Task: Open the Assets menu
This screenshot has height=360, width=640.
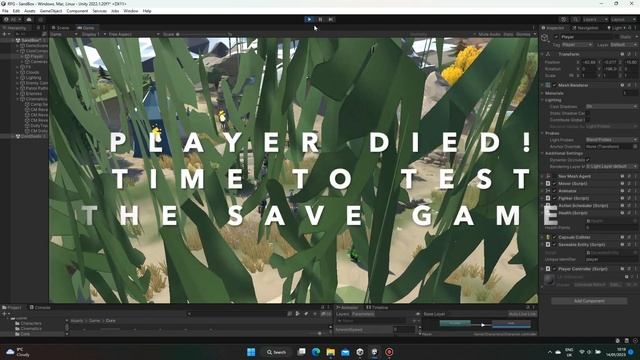Action: [29, 11]
